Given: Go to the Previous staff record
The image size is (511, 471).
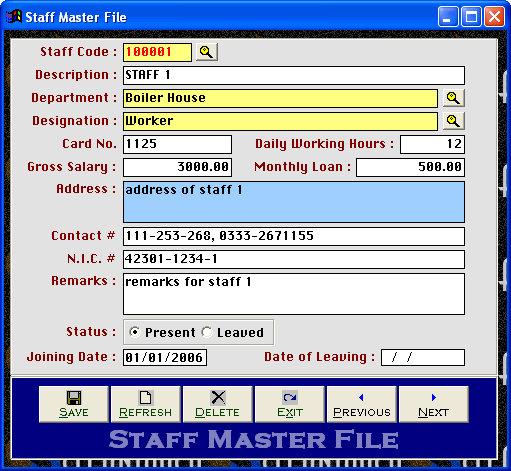Looking at the screenshot, I should [x=362, y=404].
